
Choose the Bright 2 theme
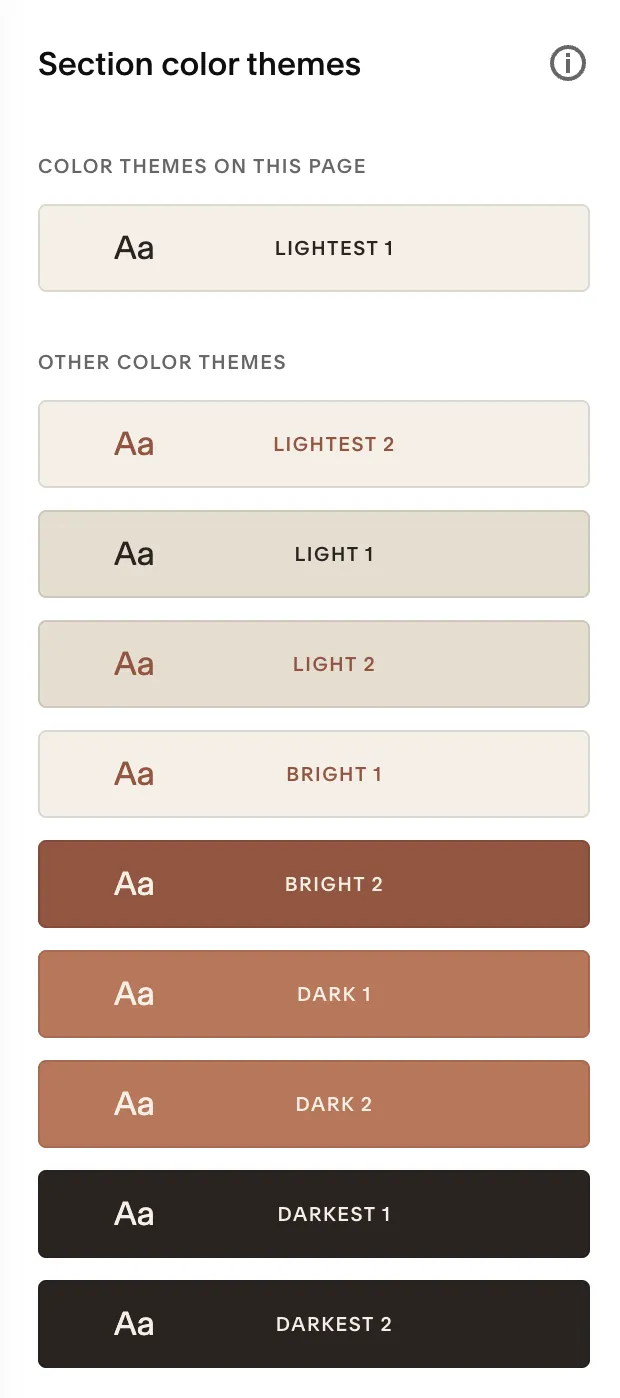[334, 883]
